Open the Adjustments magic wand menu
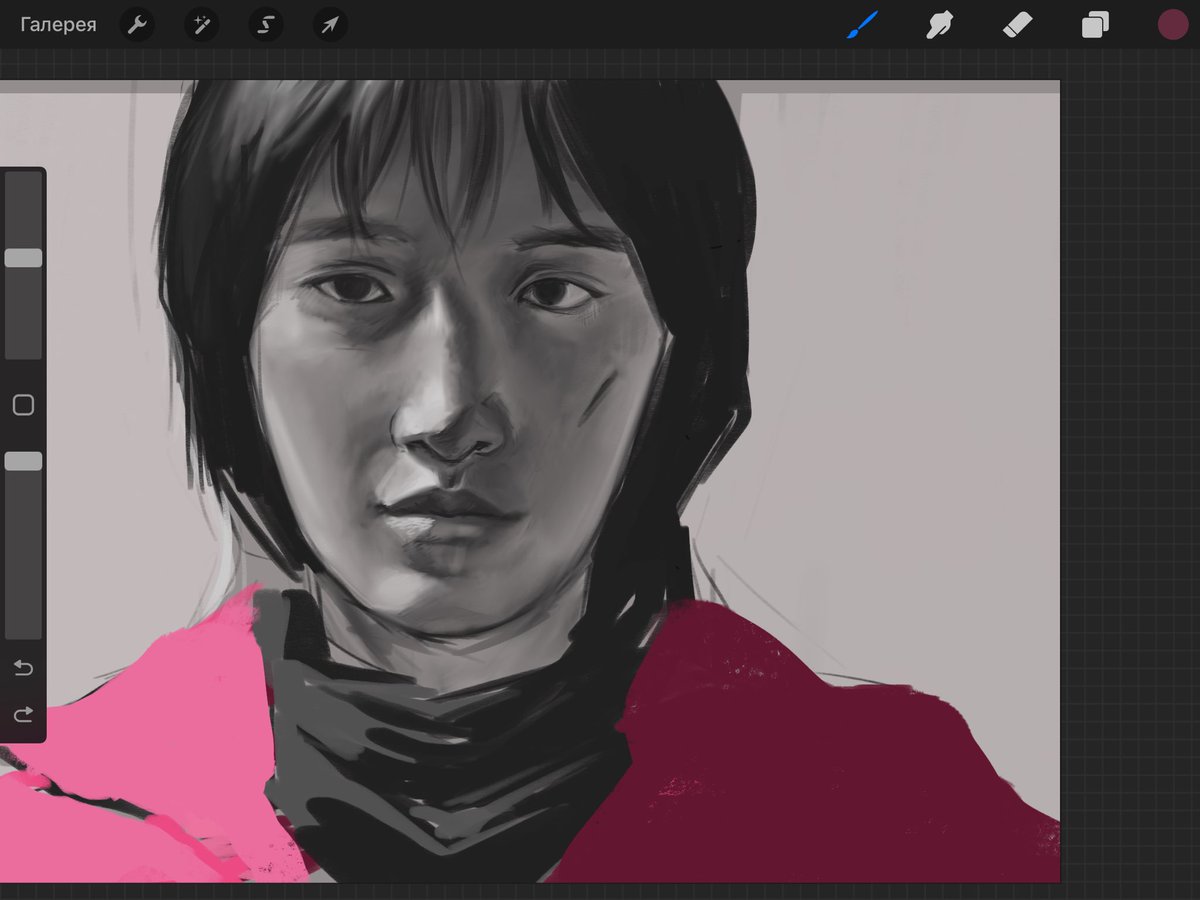1200x900 pixels. (x=201, y=25)
